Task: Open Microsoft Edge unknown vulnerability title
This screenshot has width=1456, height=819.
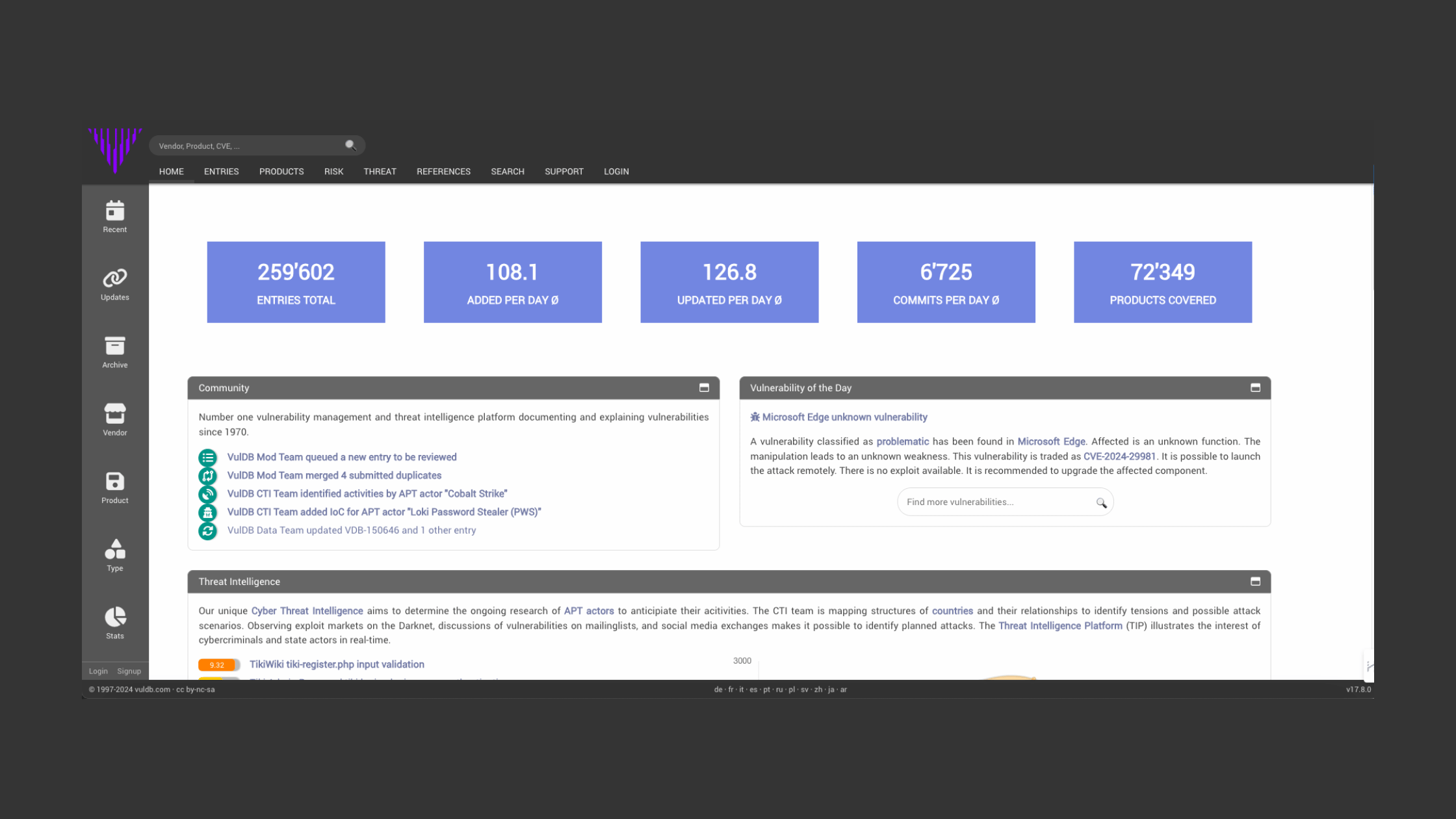Action: click(844, 417)
